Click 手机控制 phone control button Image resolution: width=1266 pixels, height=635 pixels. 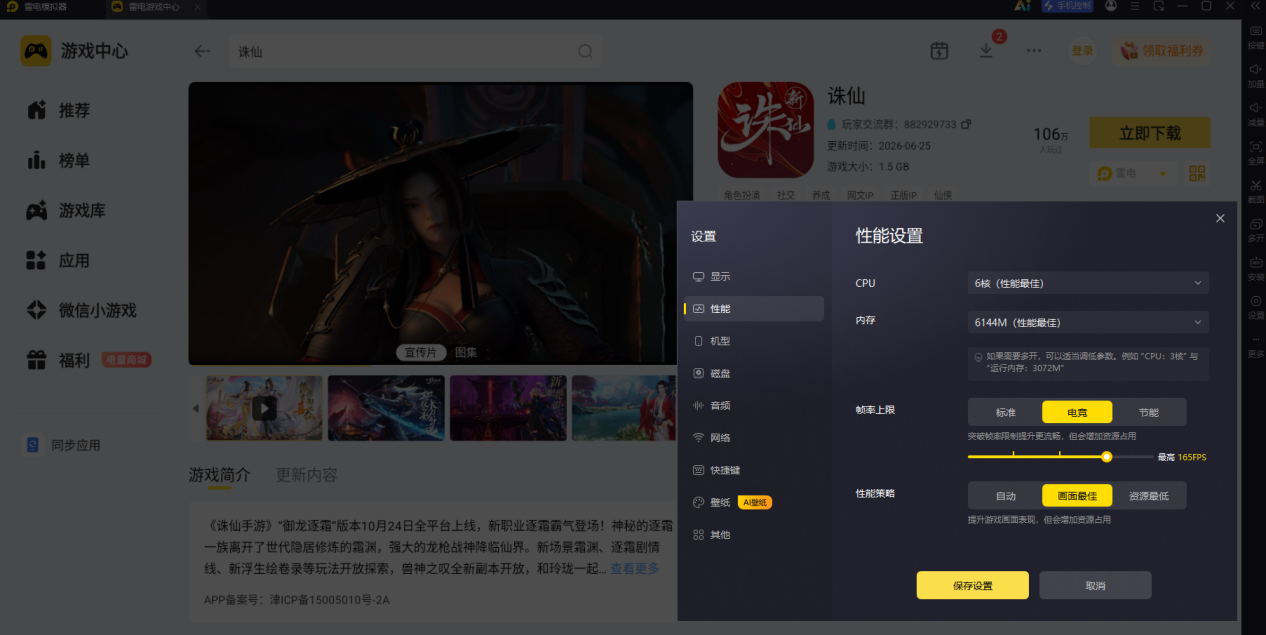[x=1069, y=6]
